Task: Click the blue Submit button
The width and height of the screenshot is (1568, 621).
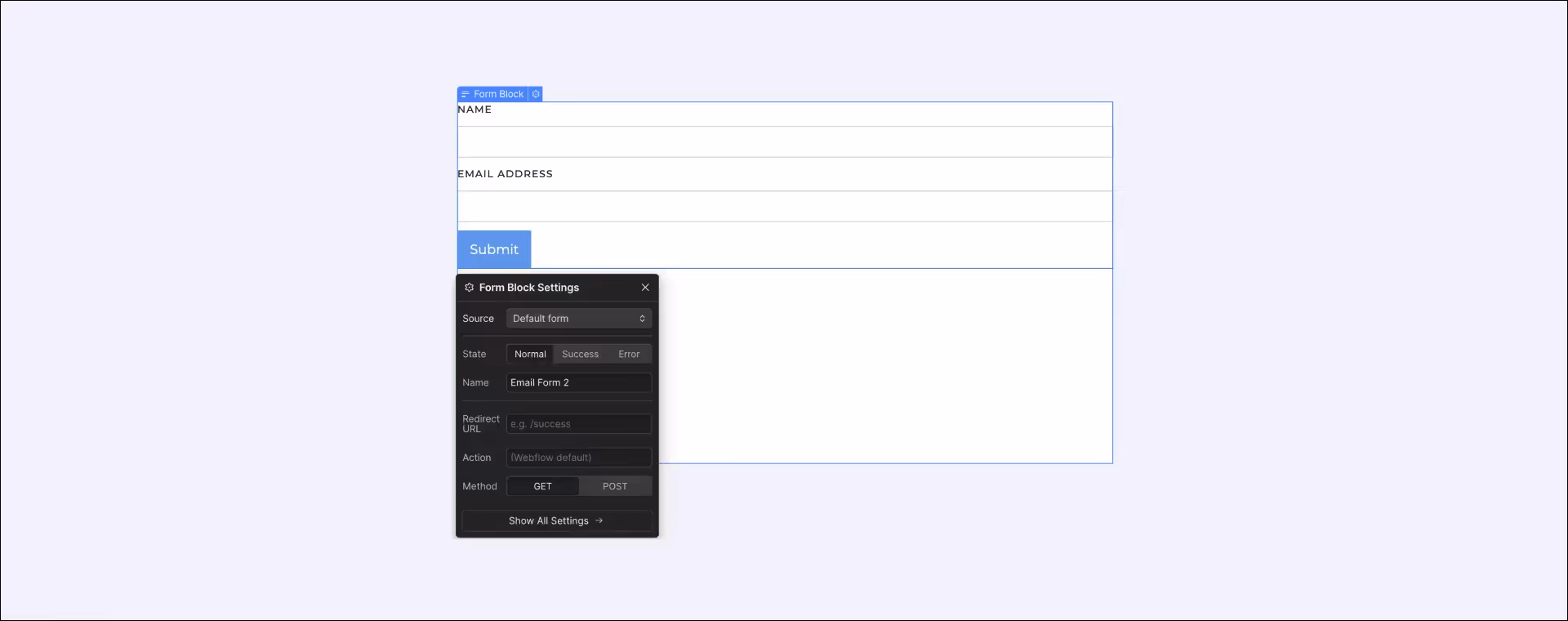Action: pos(494,249)
